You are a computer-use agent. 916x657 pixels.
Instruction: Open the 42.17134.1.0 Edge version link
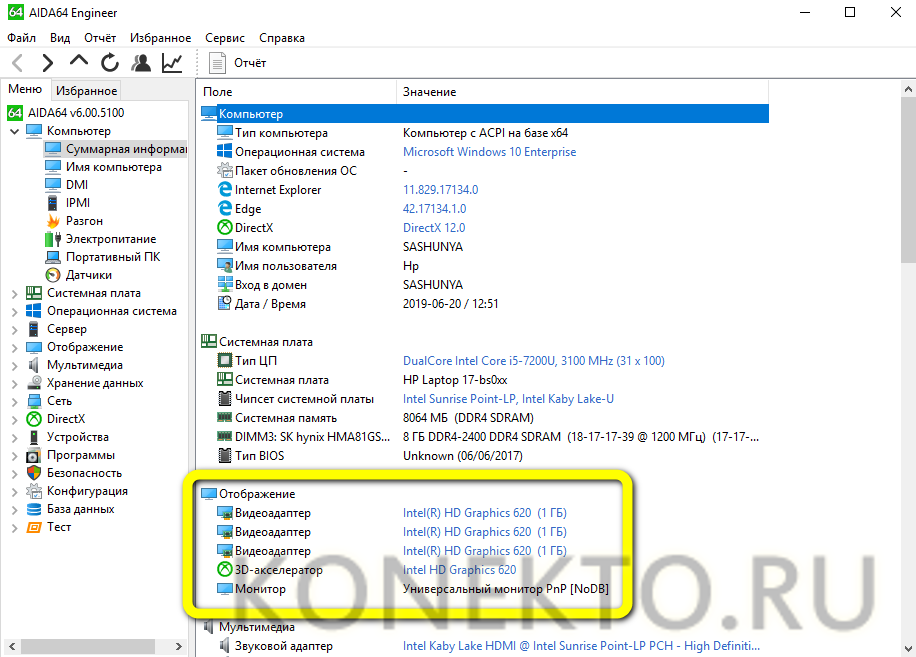pos(434,208)
